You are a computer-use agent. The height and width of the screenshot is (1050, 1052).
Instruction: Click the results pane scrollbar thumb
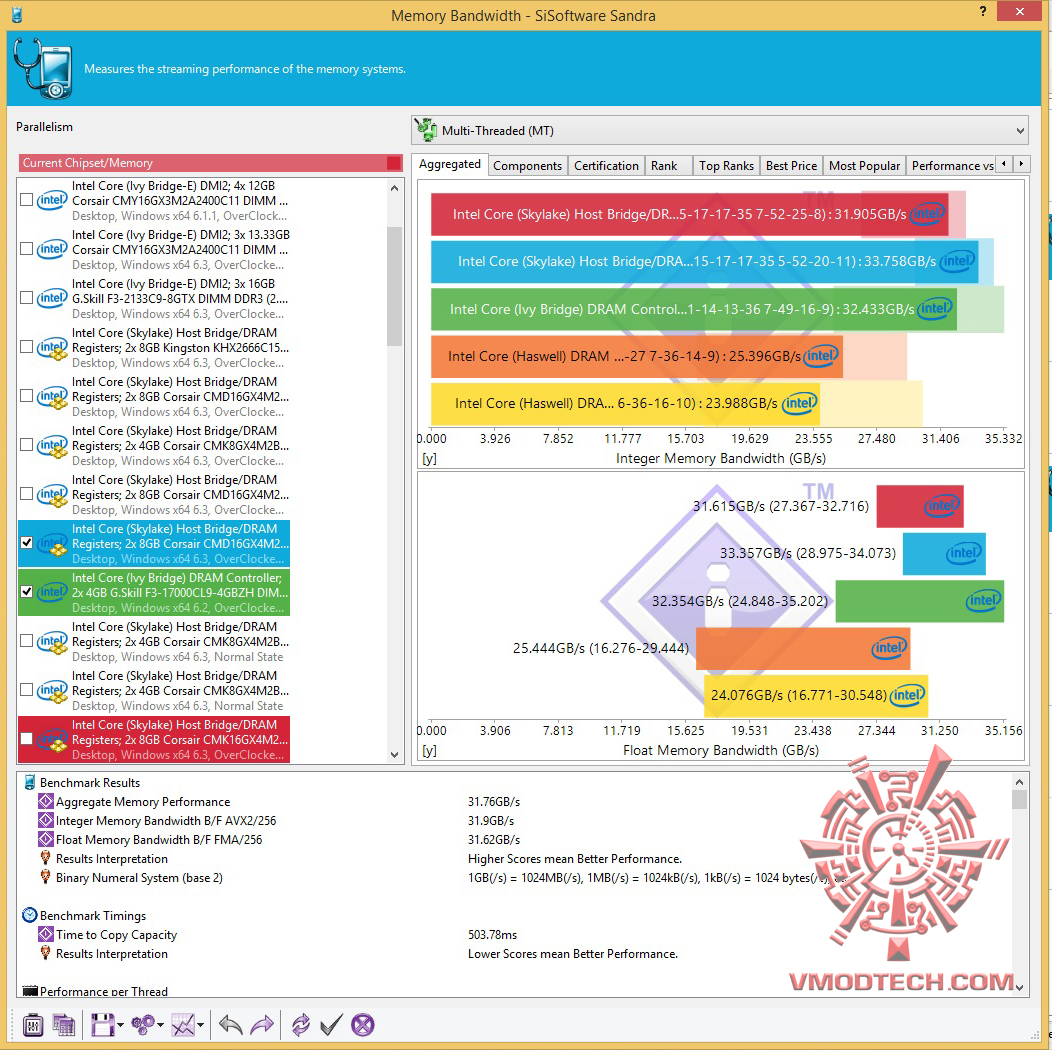pos(1019,799)
